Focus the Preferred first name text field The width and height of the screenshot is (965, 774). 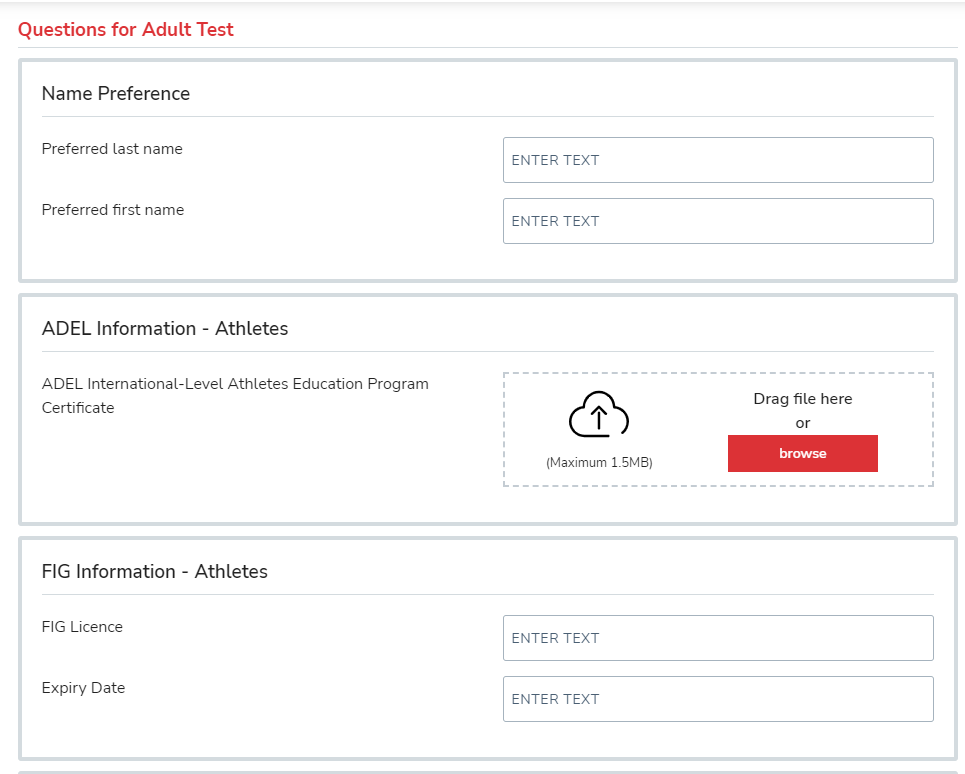717,221
